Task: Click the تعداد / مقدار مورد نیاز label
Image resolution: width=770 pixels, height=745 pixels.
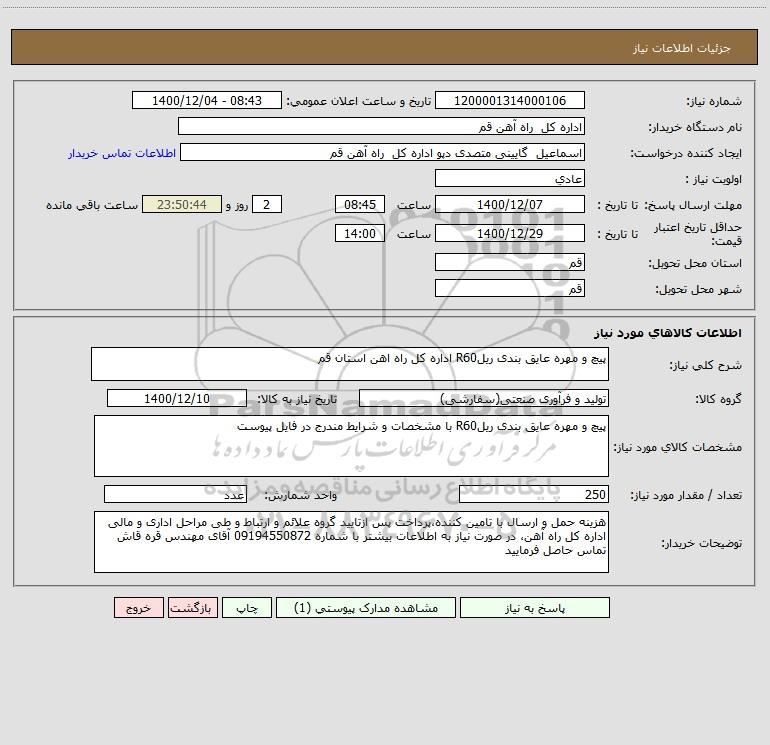Action: click(x=686, y=496)
